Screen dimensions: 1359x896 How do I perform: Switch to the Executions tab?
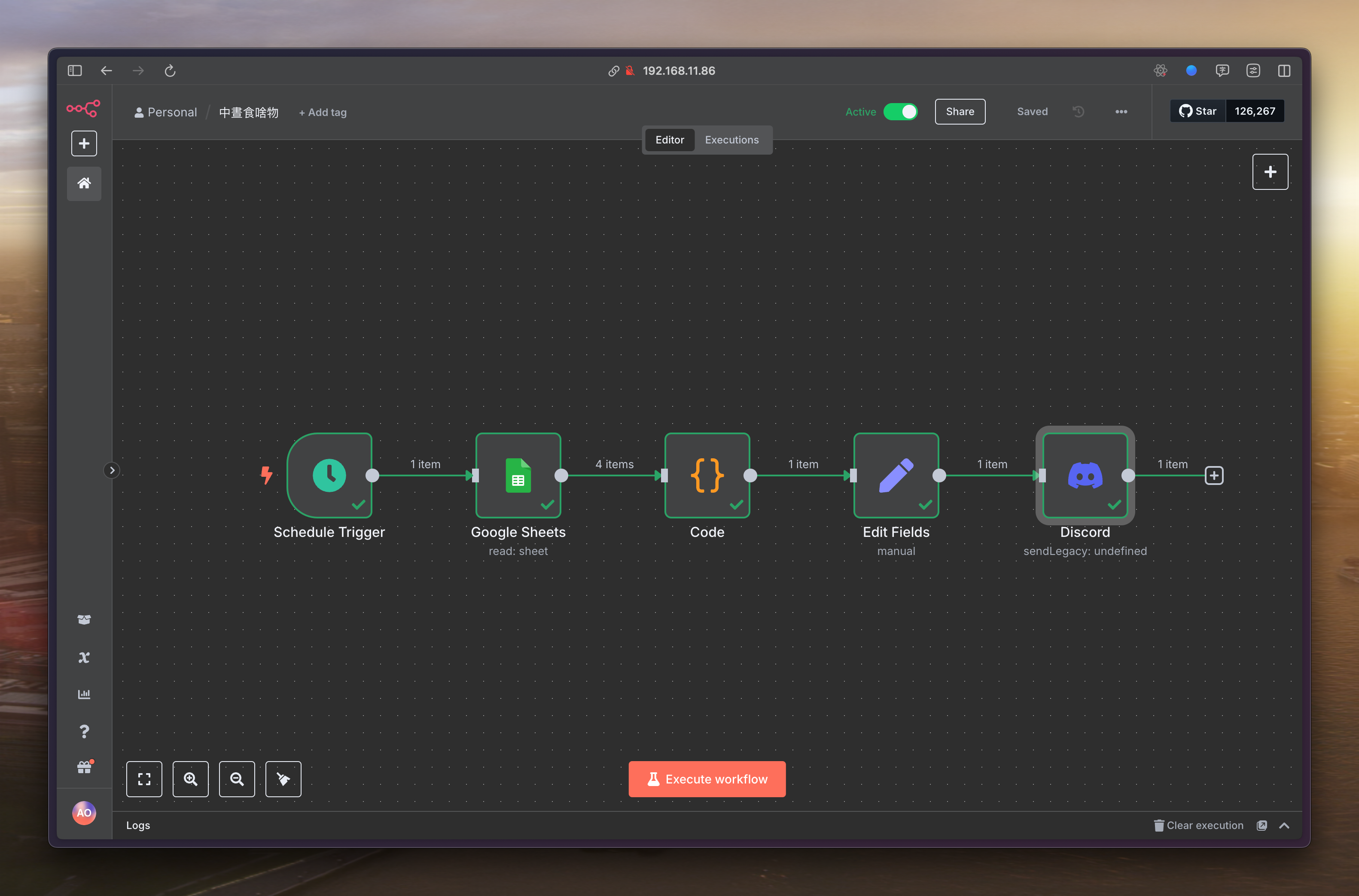click(x=732, y=140)
